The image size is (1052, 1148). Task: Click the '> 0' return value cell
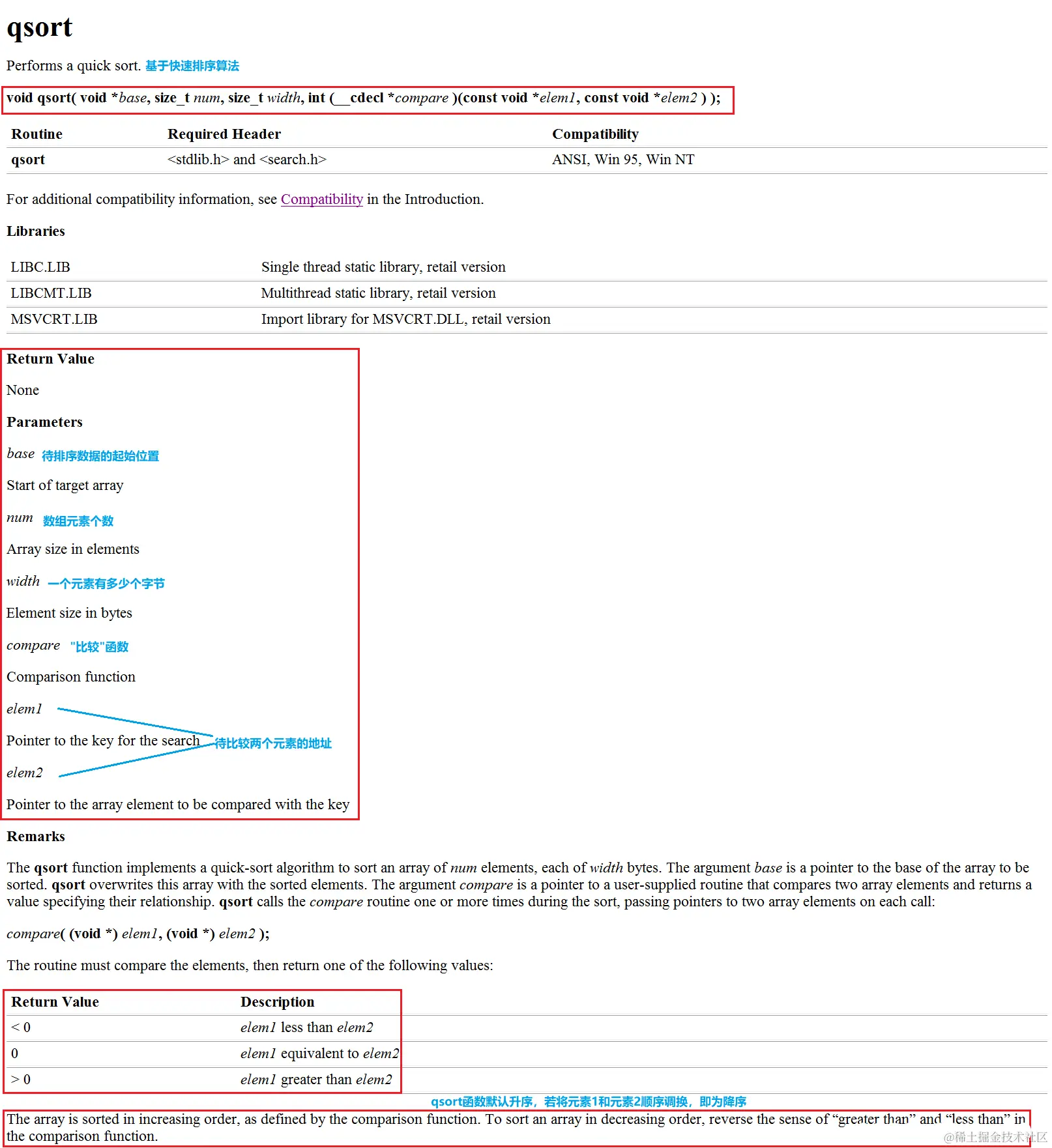coord(21,1080)
